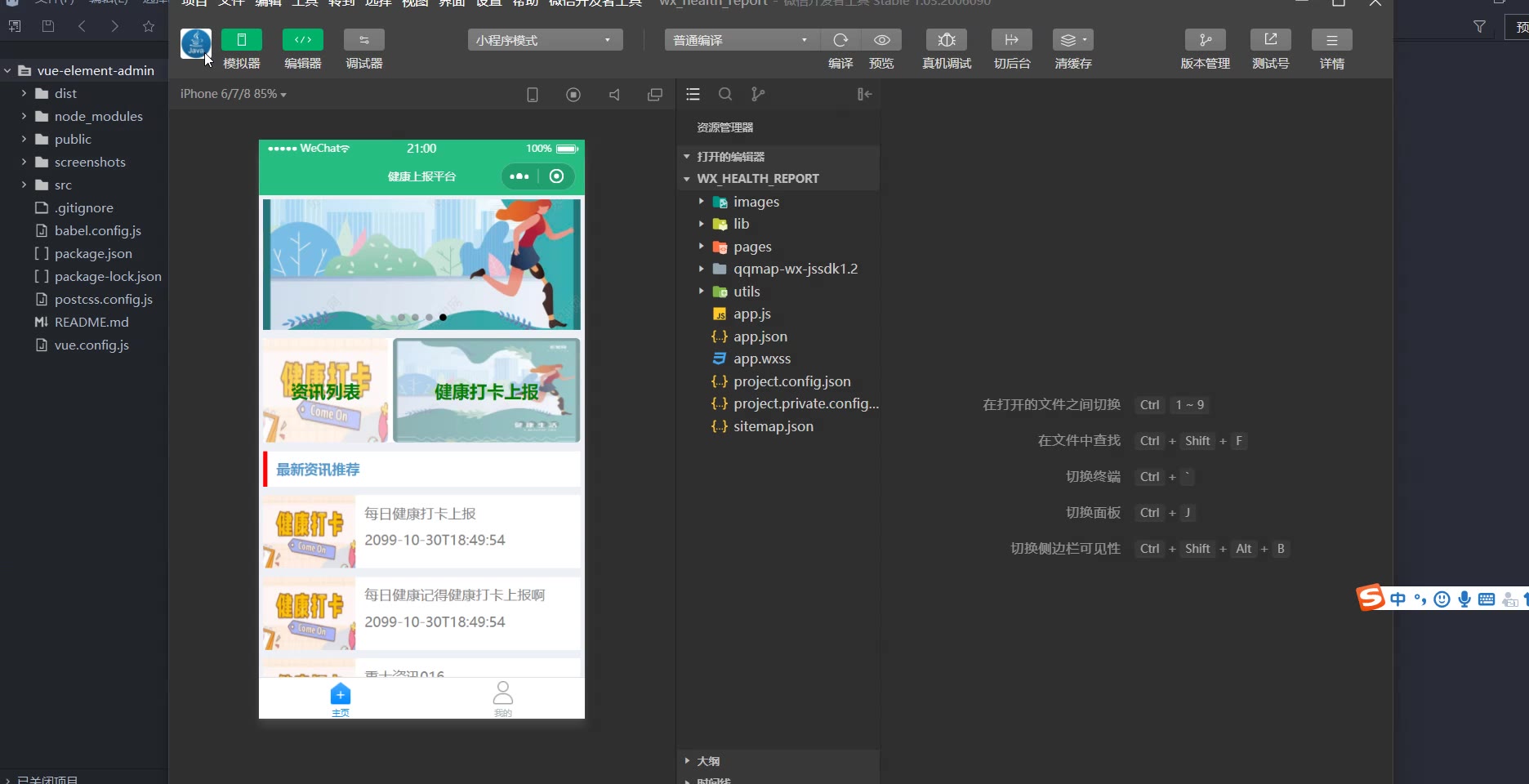Click the 切后台 switch background icon
Image resolution: width=1529 pixels, height=784 pixels.
tap(1012, 40)
